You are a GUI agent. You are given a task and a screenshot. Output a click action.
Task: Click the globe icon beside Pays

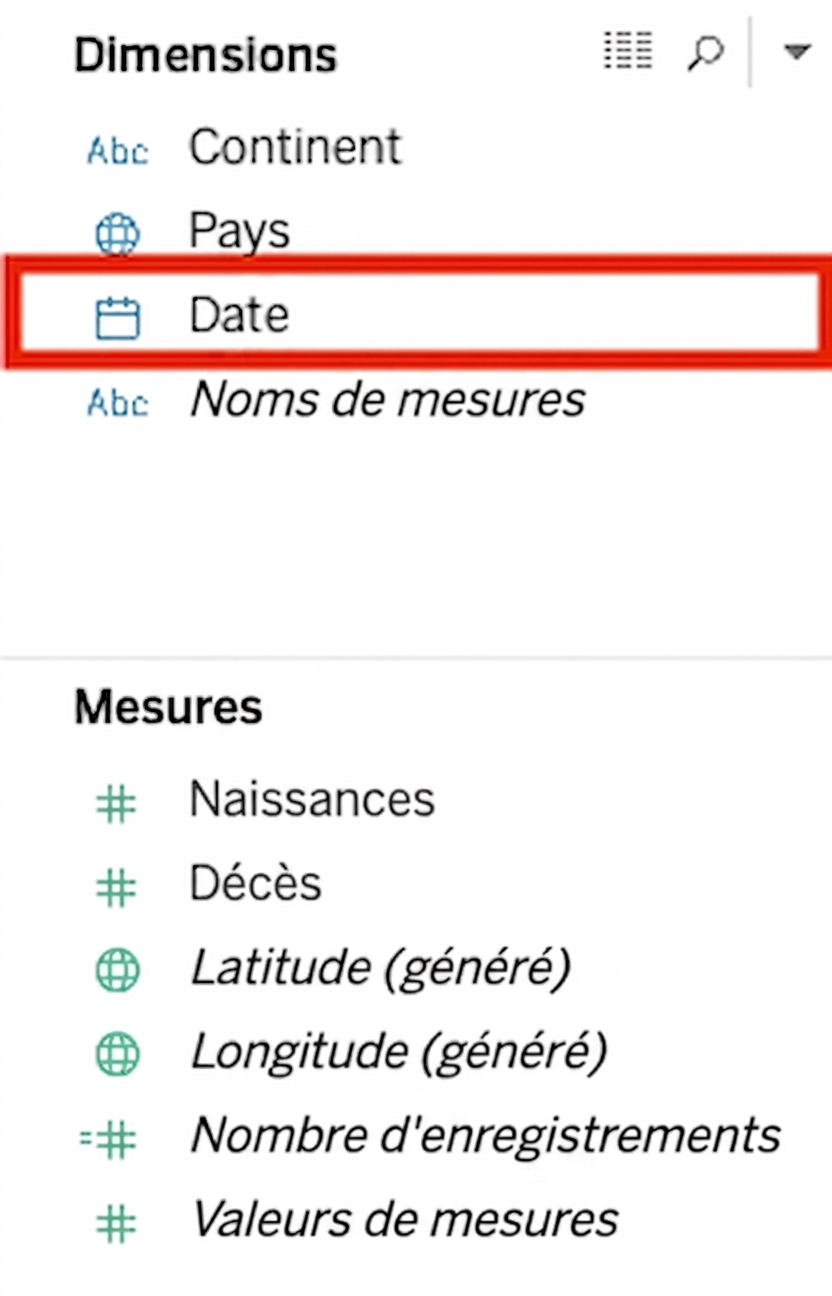coord(117,234)
